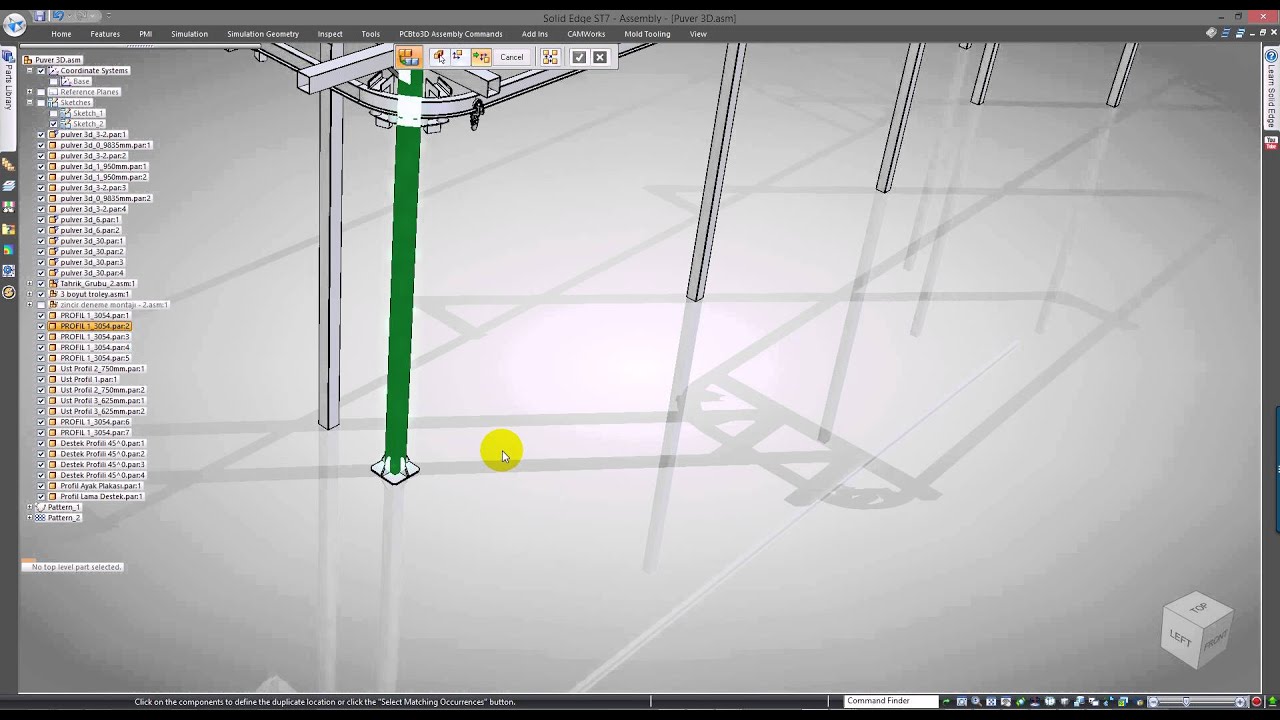1280x720 pixels.
Task: Check the Sketch_1 visibility checkbox
Action: (53, 113)
